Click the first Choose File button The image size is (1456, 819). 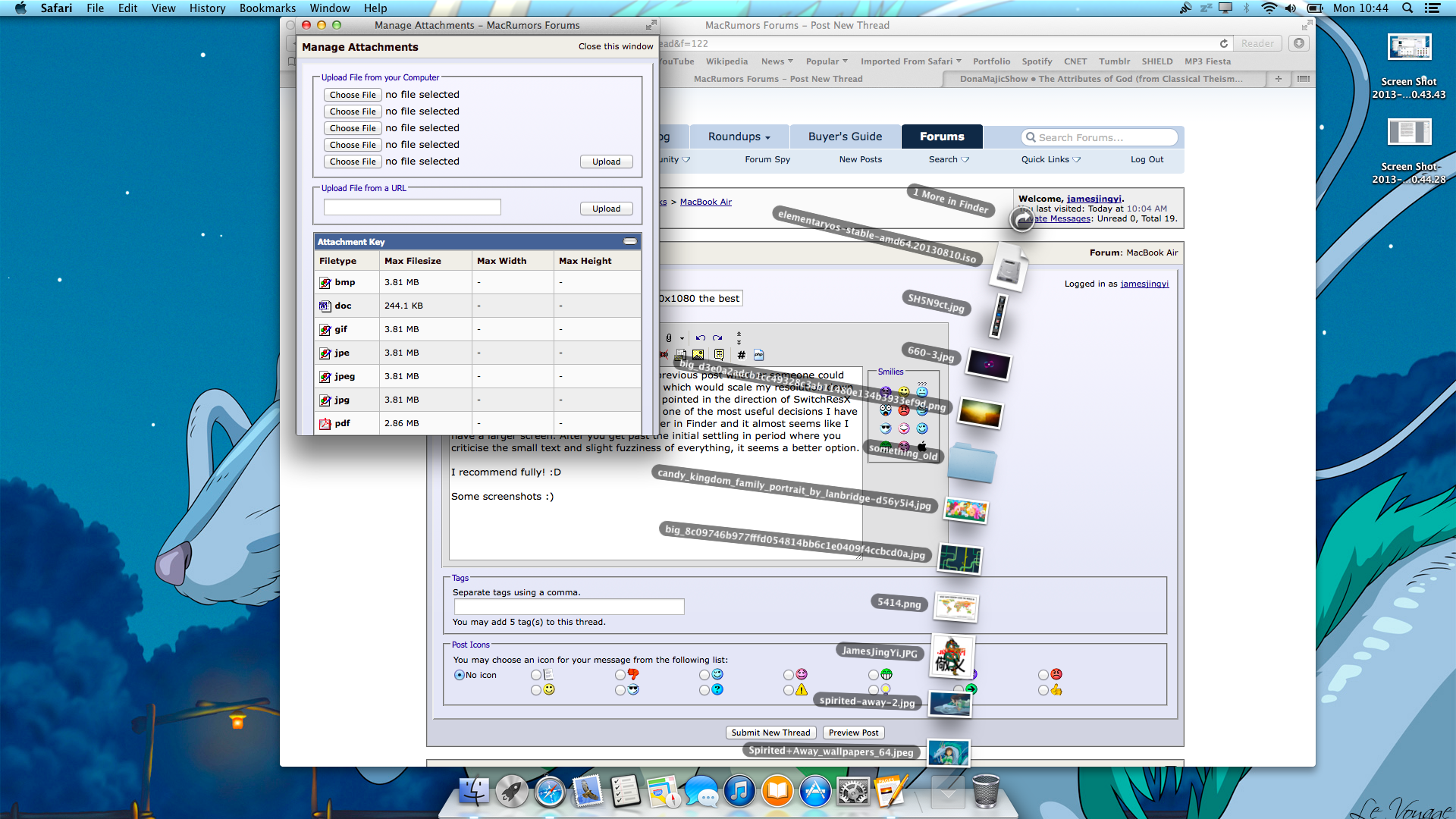(x=353, y=95)
